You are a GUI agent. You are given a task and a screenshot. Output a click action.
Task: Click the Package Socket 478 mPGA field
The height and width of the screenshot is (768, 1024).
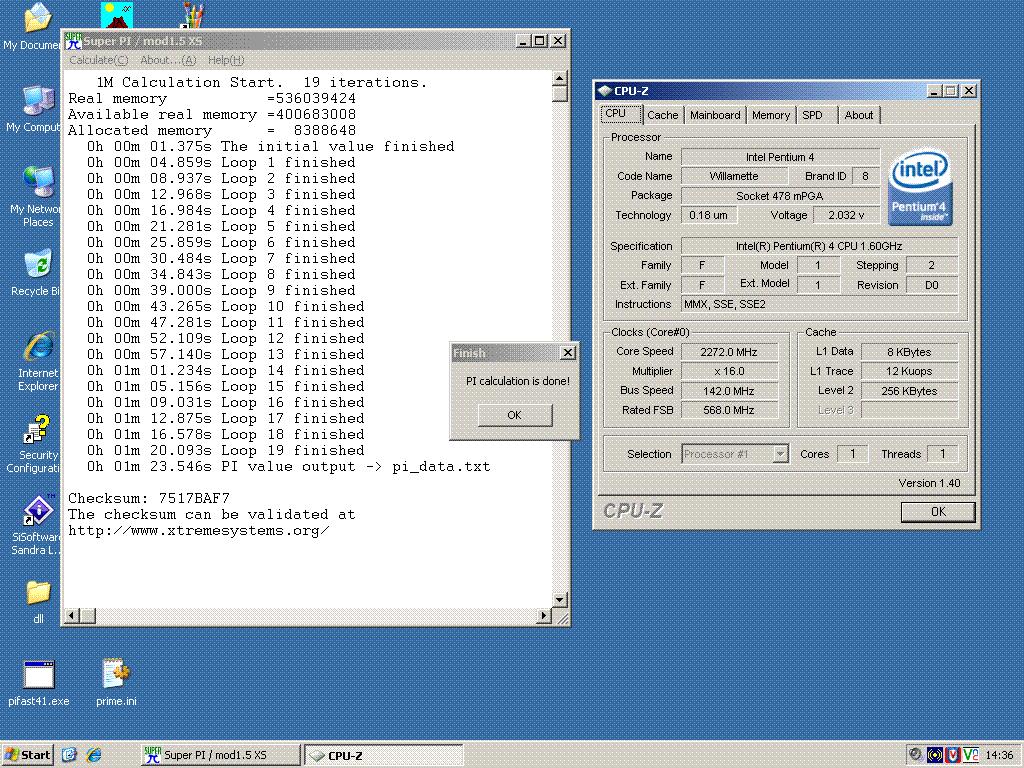tap(780, 196)
